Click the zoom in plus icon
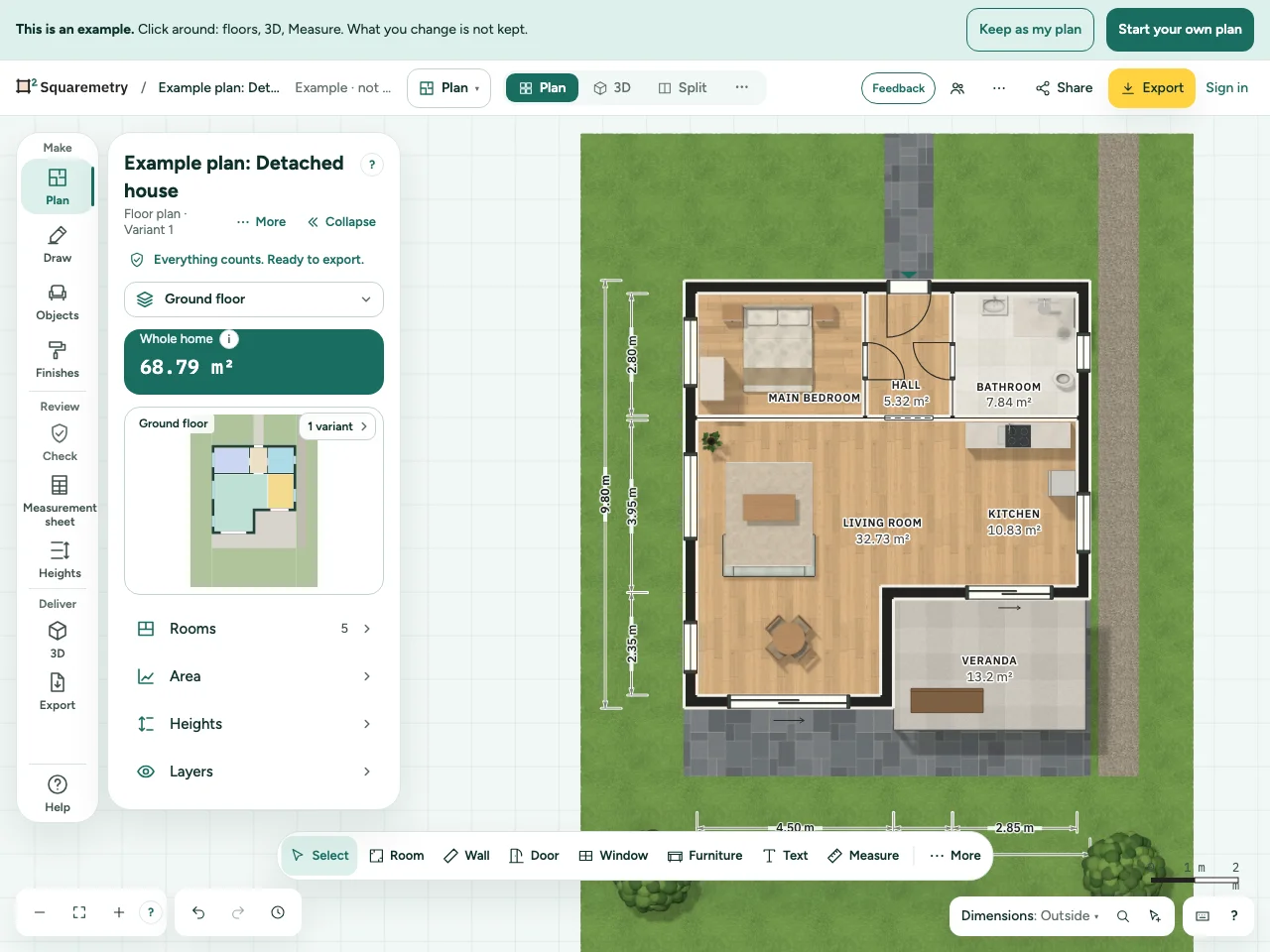Image resolution: width=1270 pixels, height=952 pixels. tap(119, 912)
